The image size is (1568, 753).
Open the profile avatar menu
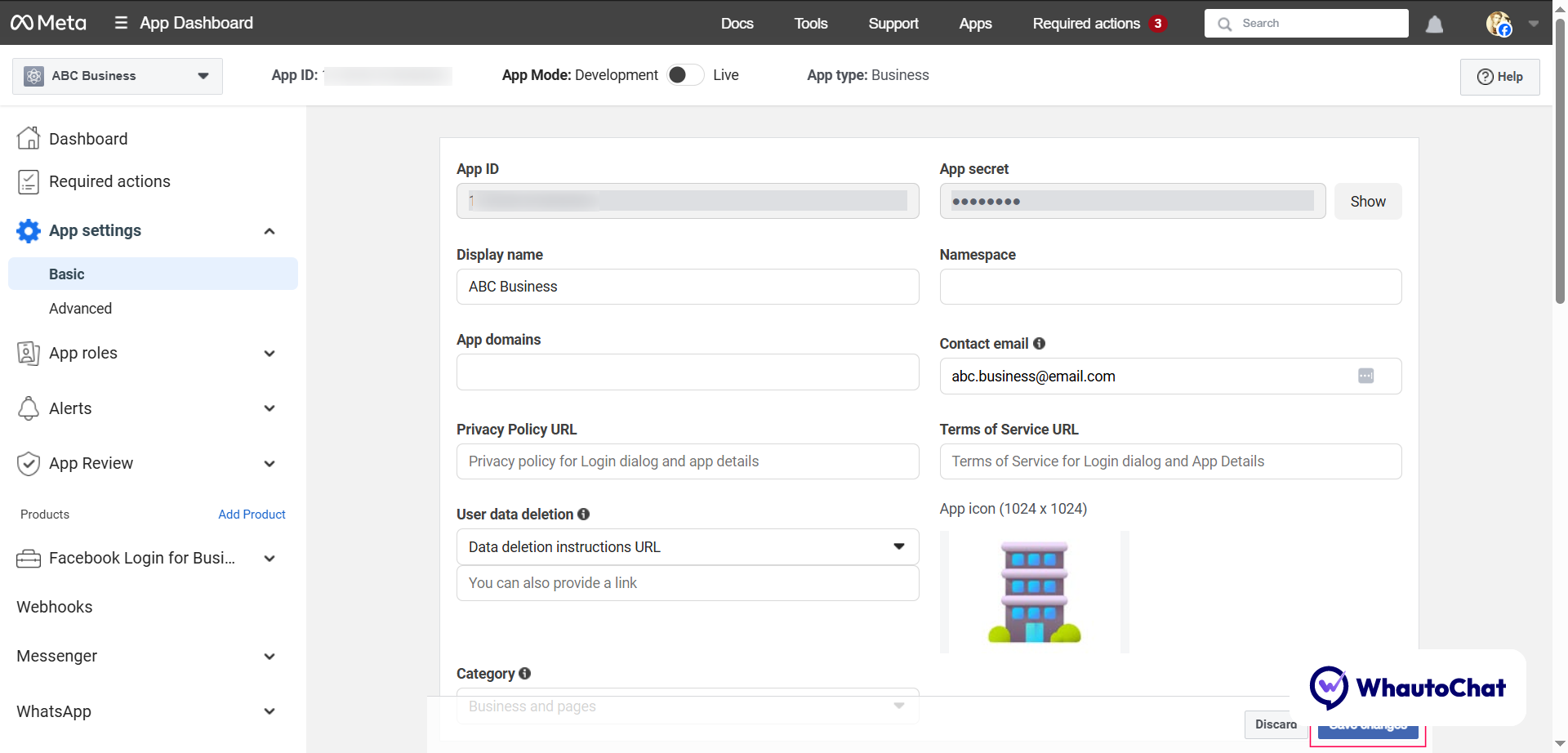click(1499, 24)
